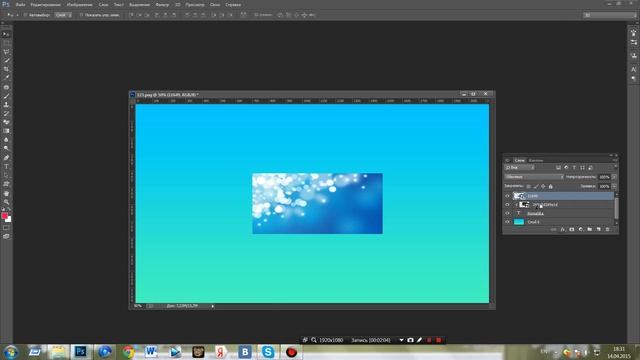Open the Layers panel flyout menu

click(x=615, y=160)
